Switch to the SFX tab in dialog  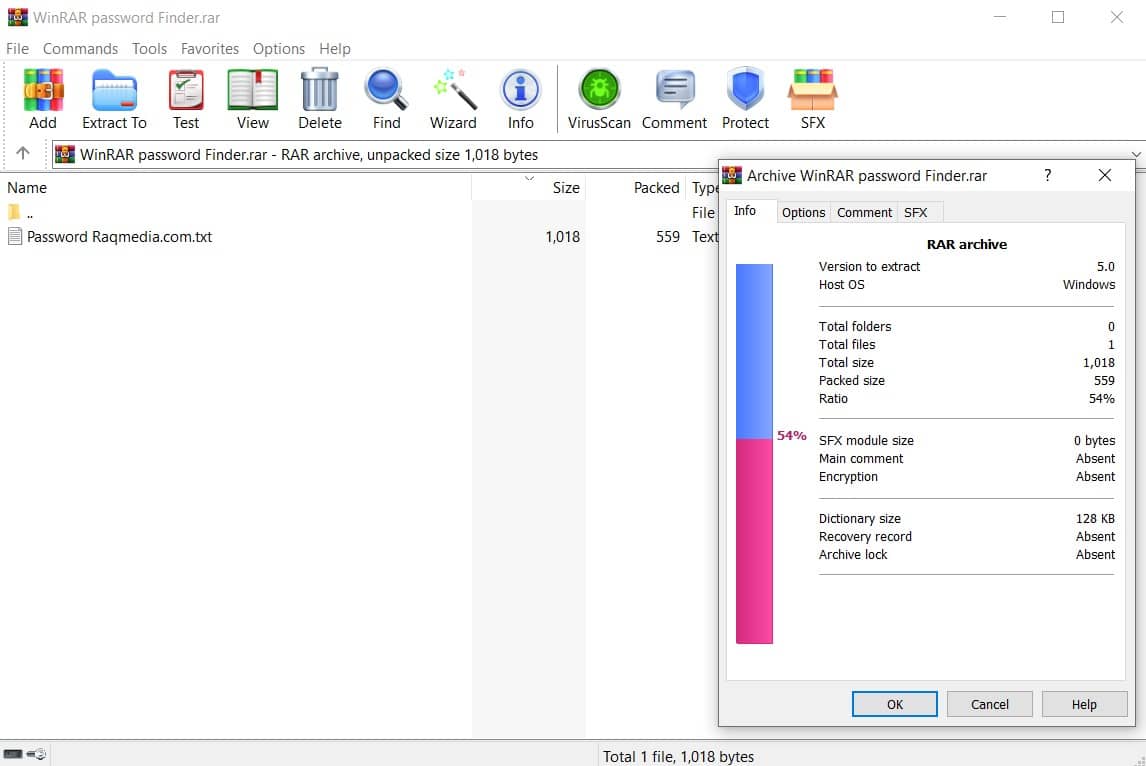(917, 212)
